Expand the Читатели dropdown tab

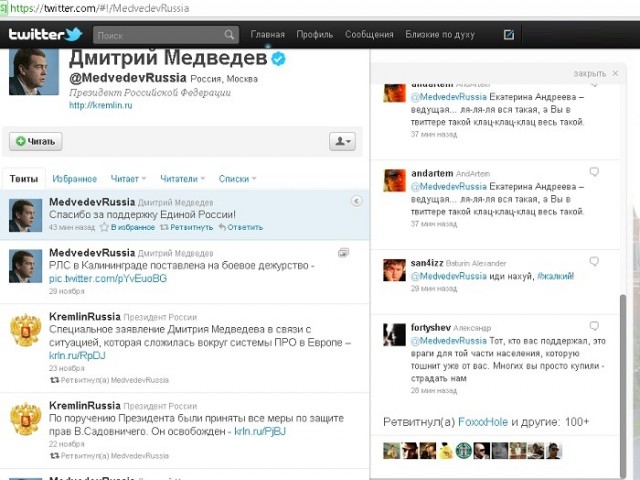[182, 179]
